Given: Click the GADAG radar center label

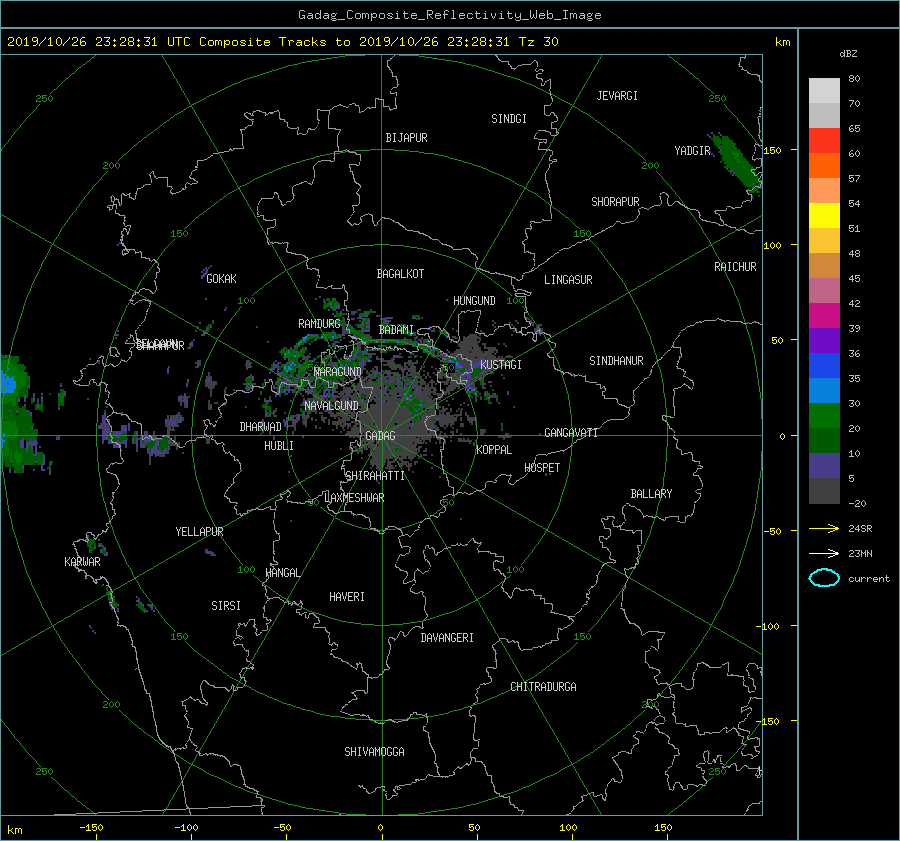Looking at the screenshot, I should click(x=380, y=436).
